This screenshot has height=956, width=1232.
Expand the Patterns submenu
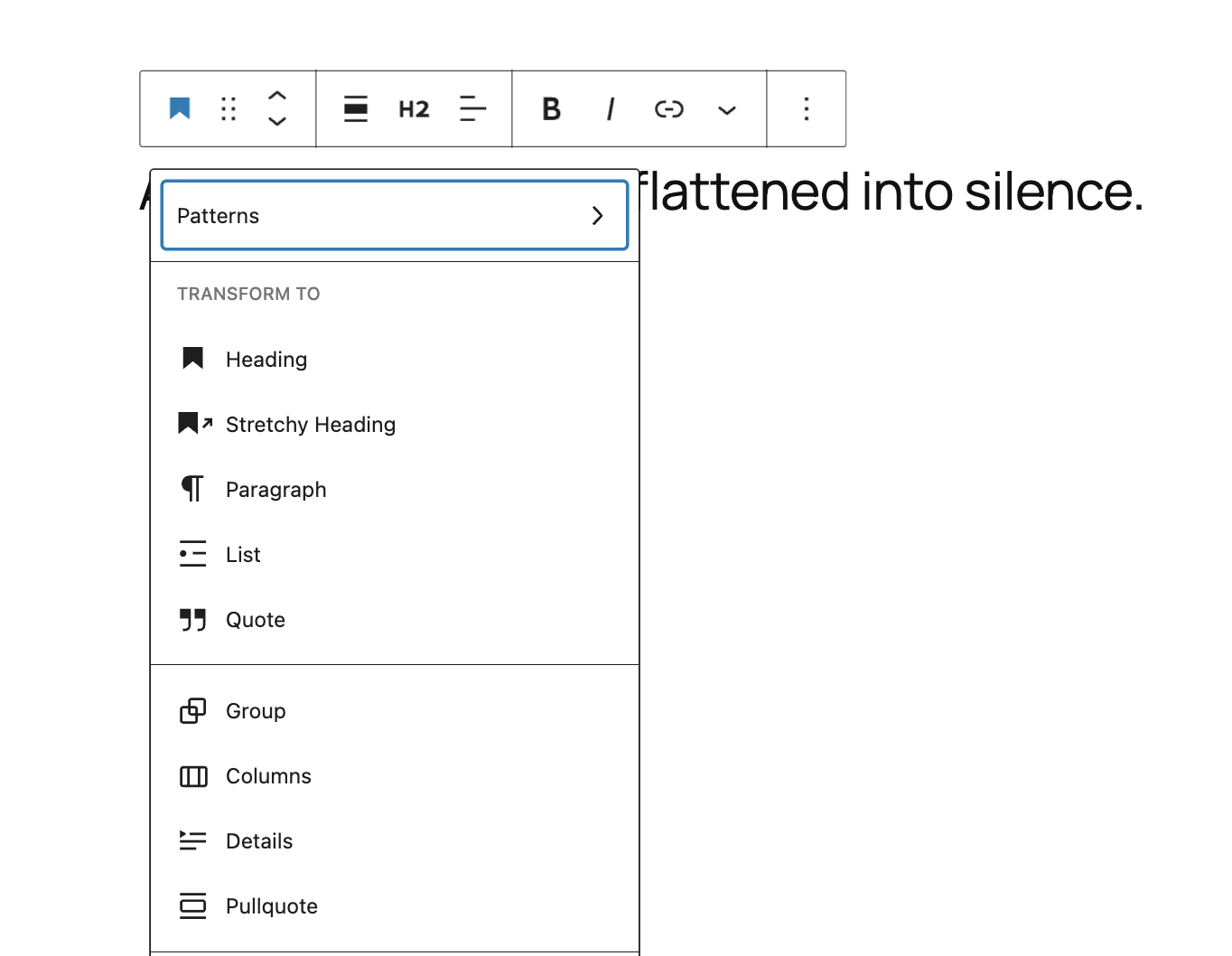click(x=394, y=215)
